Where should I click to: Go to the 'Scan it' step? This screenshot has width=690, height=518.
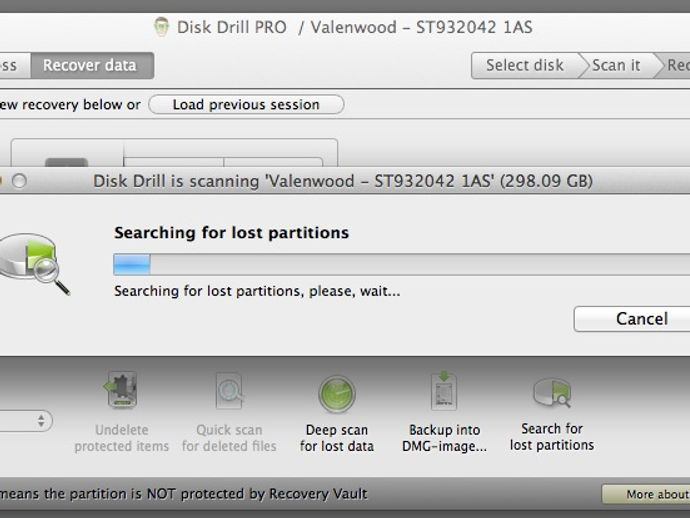(615, 66)
